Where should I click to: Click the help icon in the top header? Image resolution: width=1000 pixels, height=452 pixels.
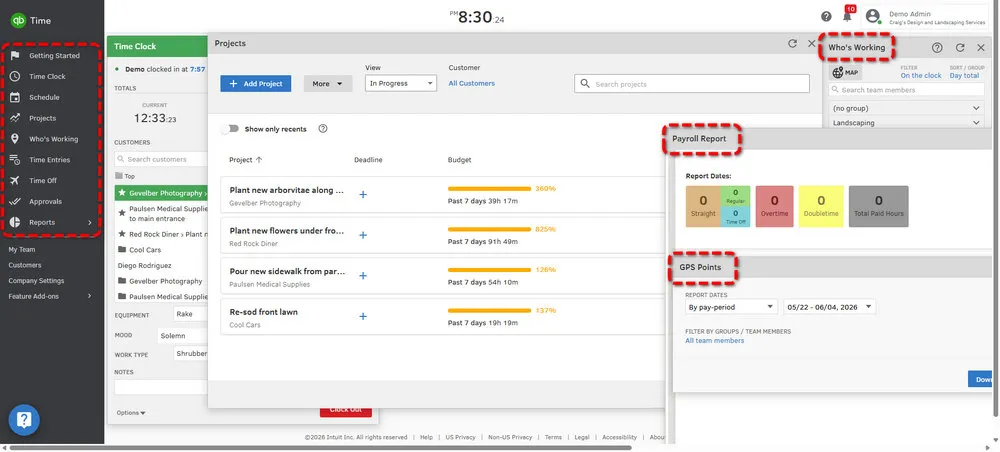(827, 17)
